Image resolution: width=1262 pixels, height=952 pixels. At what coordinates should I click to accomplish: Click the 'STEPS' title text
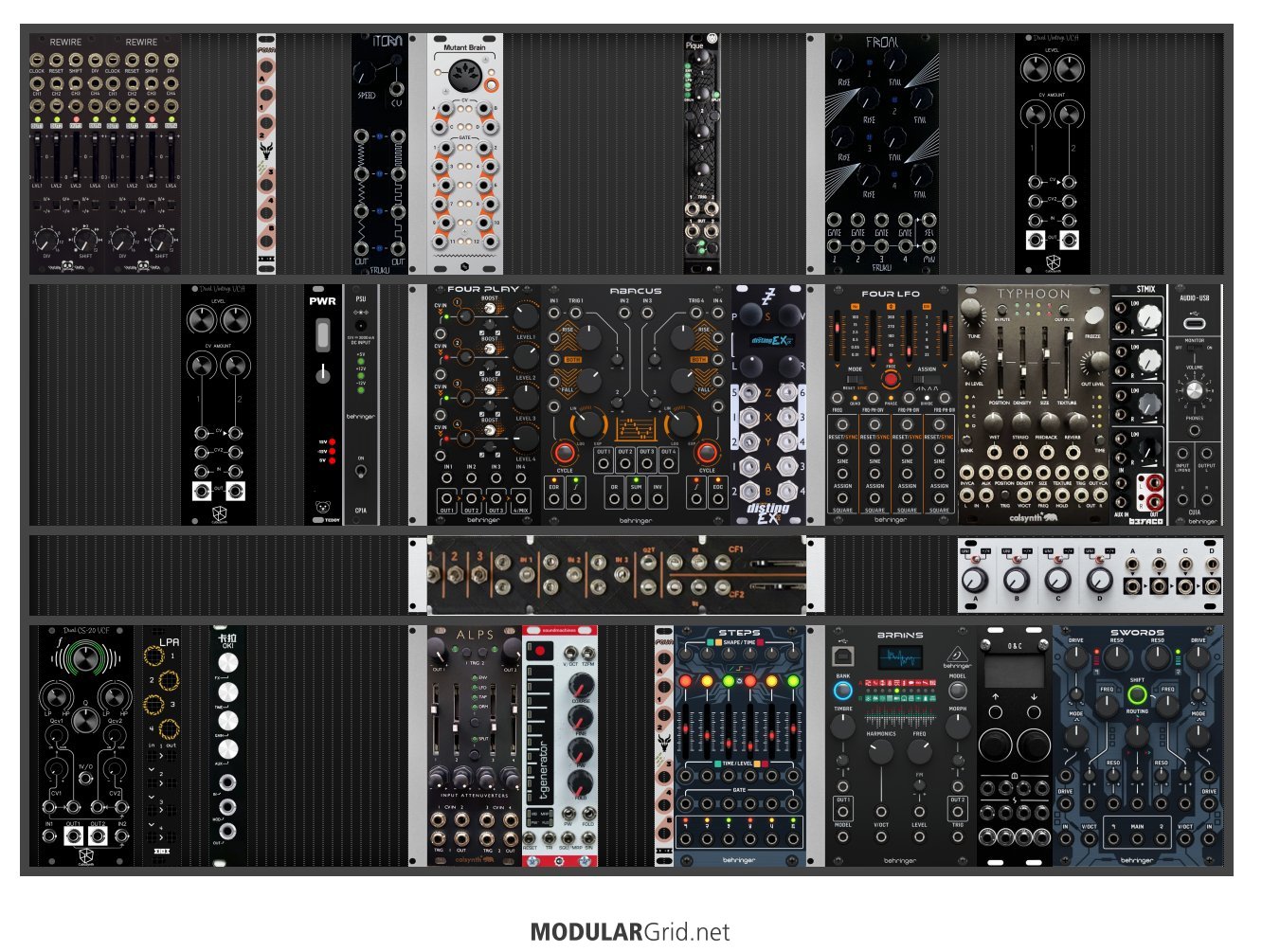point(739,632)
